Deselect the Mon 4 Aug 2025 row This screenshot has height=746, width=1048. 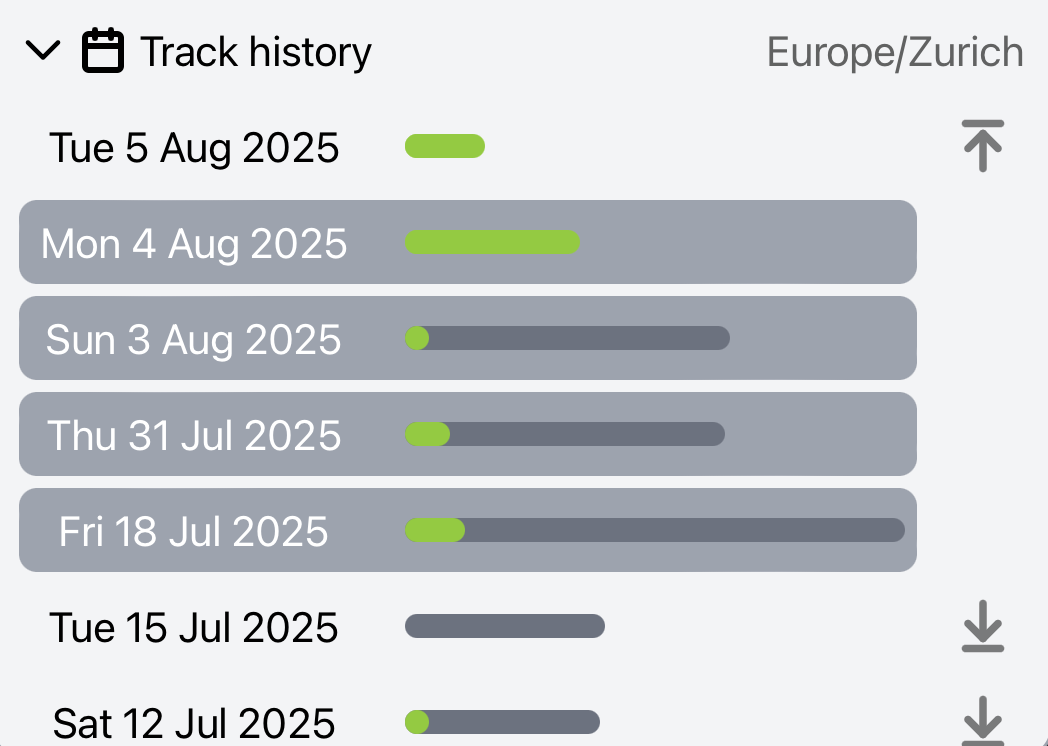coord(194,243)
